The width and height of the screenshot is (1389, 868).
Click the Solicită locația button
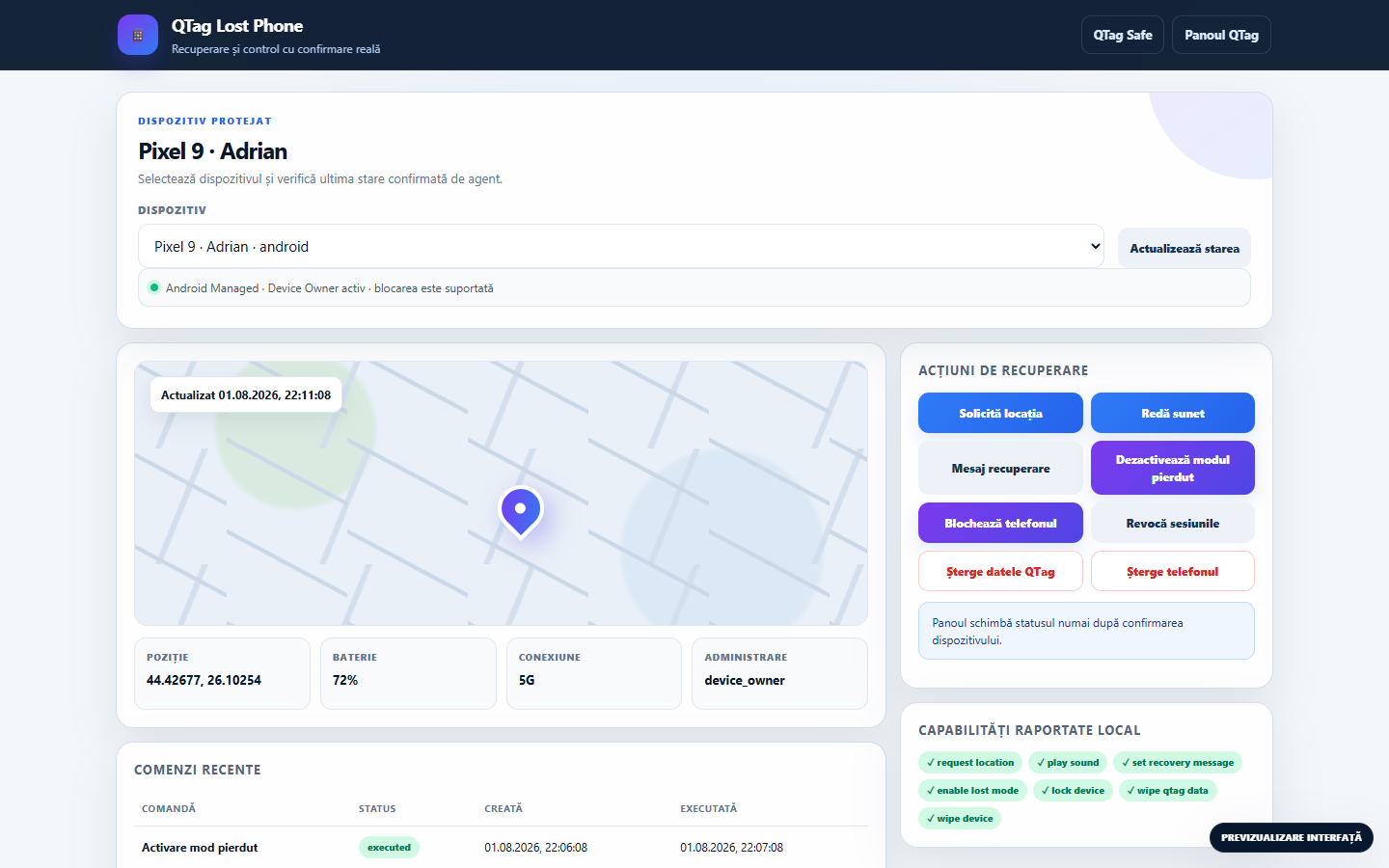point(1000,413)
